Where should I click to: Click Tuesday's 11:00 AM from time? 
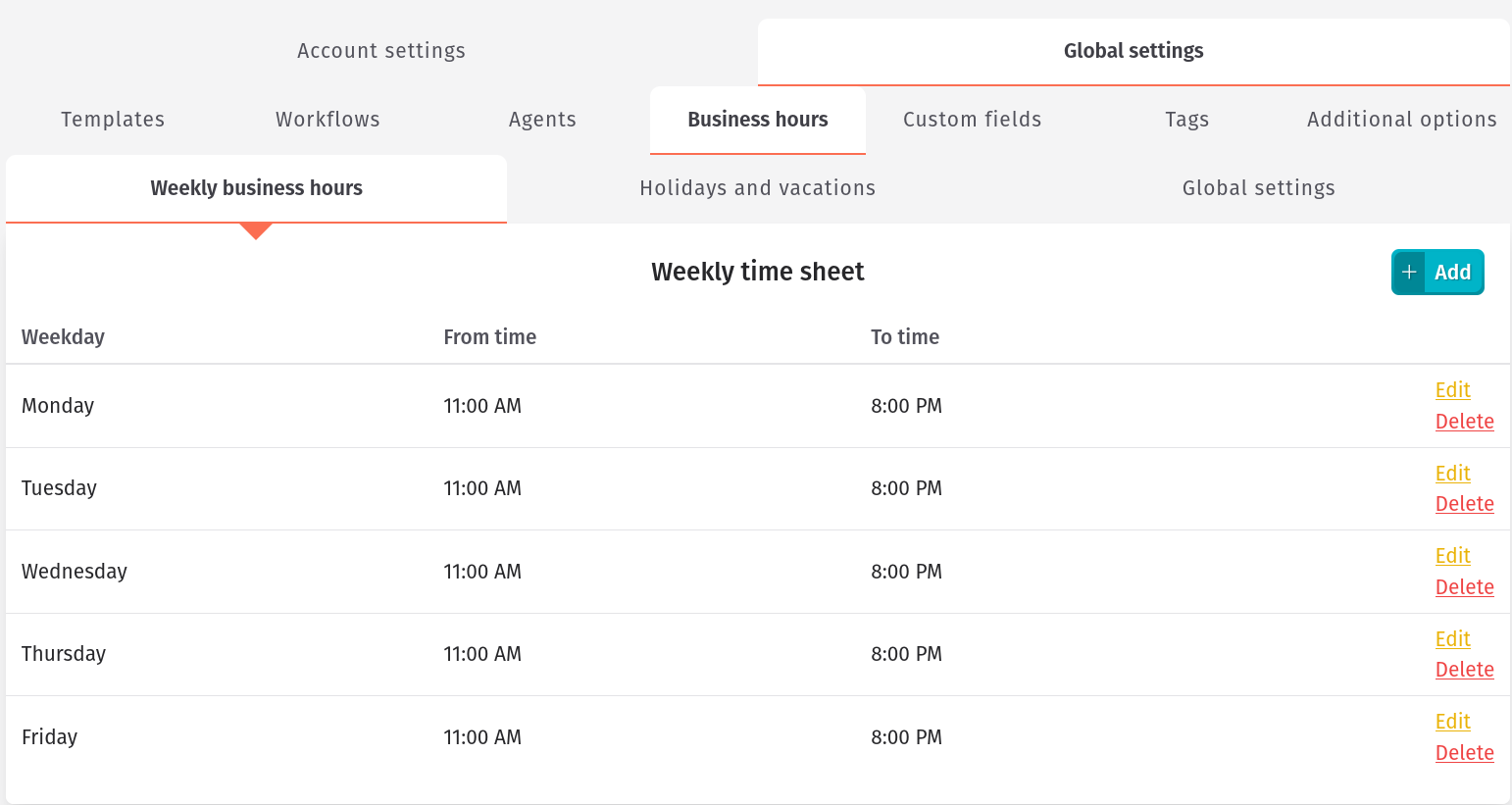482,488
